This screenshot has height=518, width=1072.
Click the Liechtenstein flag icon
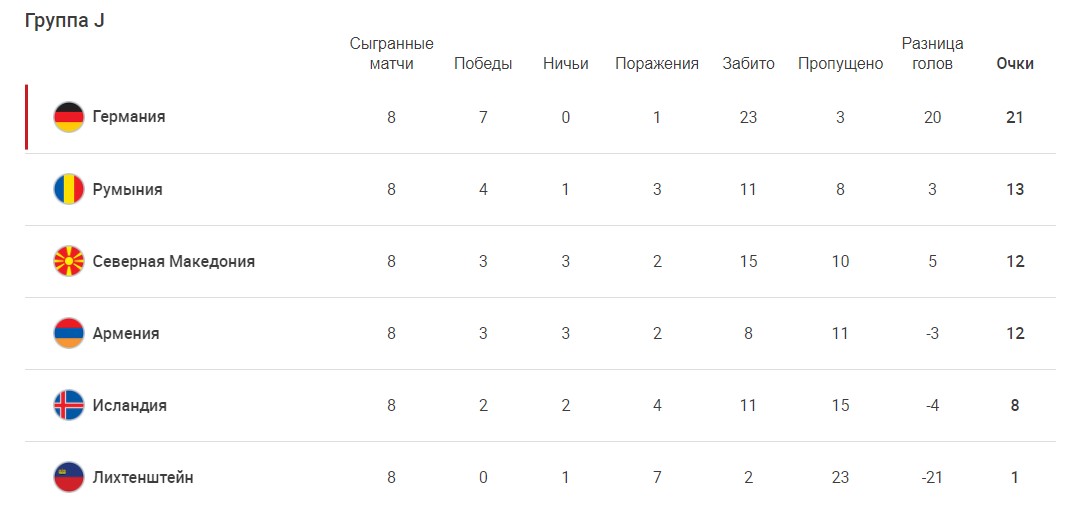click(x=69, y=477)
